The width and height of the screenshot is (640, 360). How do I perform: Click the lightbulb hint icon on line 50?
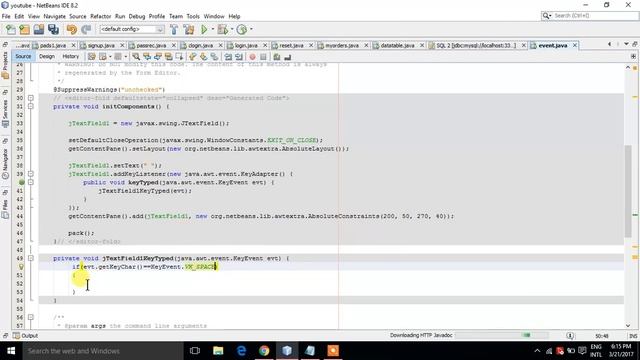[21, 267]
